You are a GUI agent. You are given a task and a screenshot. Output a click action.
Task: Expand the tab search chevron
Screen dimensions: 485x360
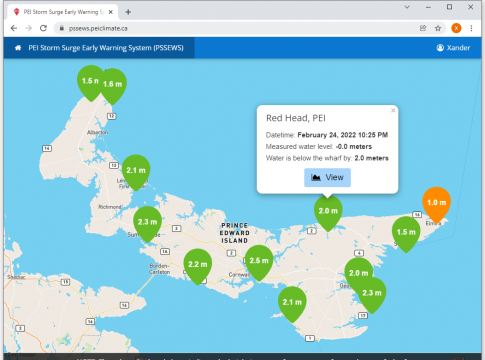tap(407, 7)
